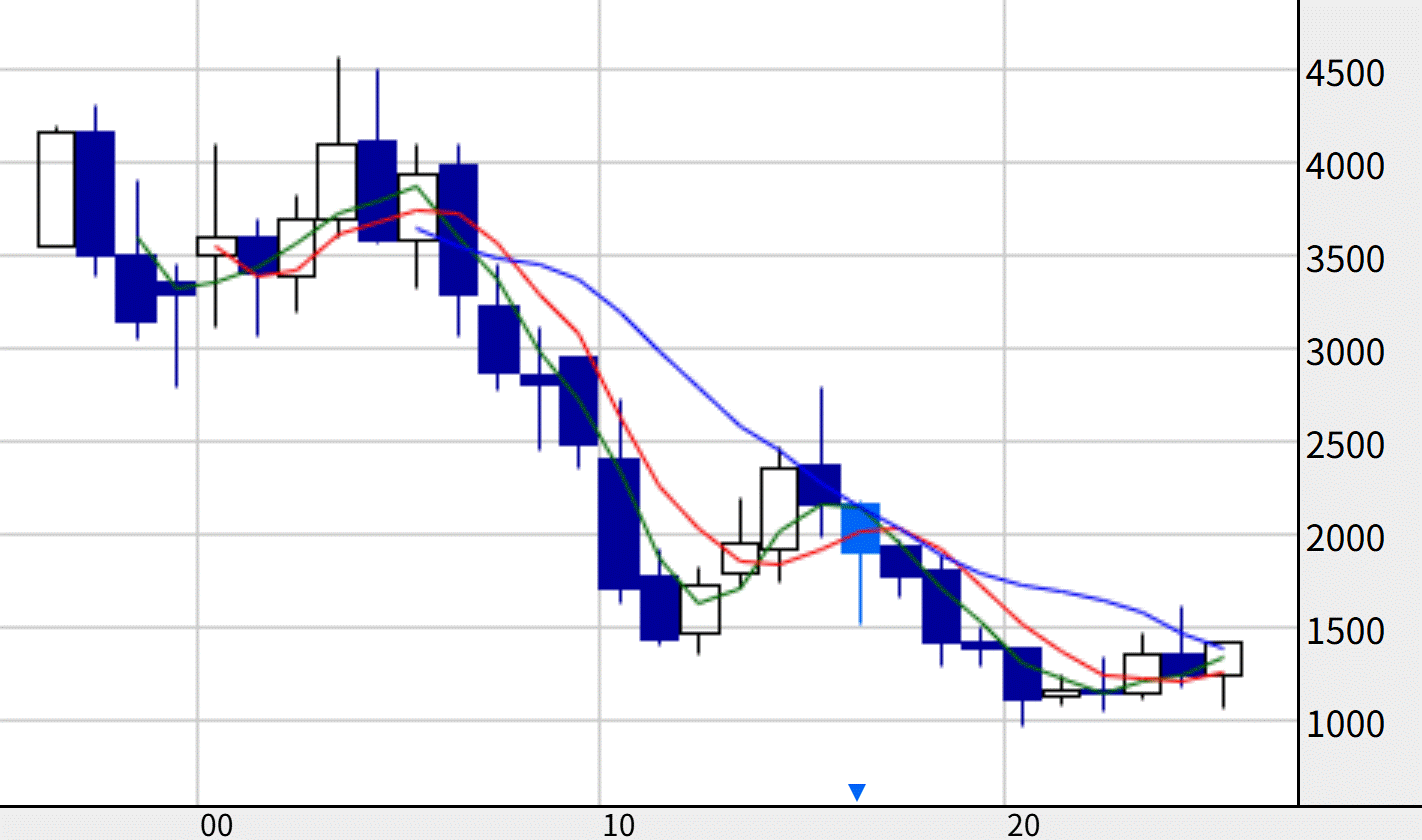The image size is (1422, 840).
Task: Select the last white candlestick at far right
Action: point(1223,658)
